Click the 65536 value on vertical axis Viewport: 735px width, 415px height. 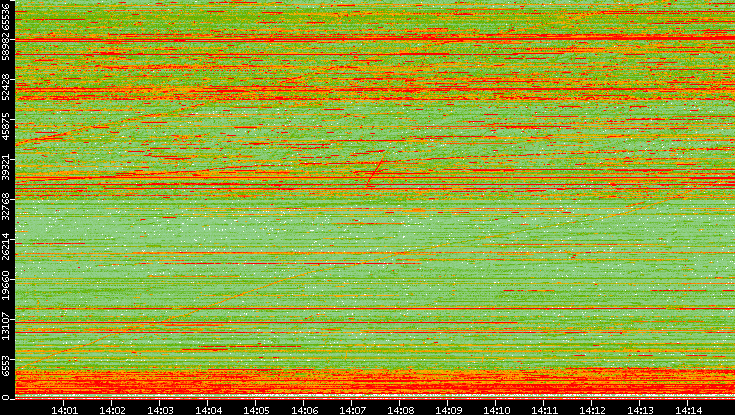[7, 17]
